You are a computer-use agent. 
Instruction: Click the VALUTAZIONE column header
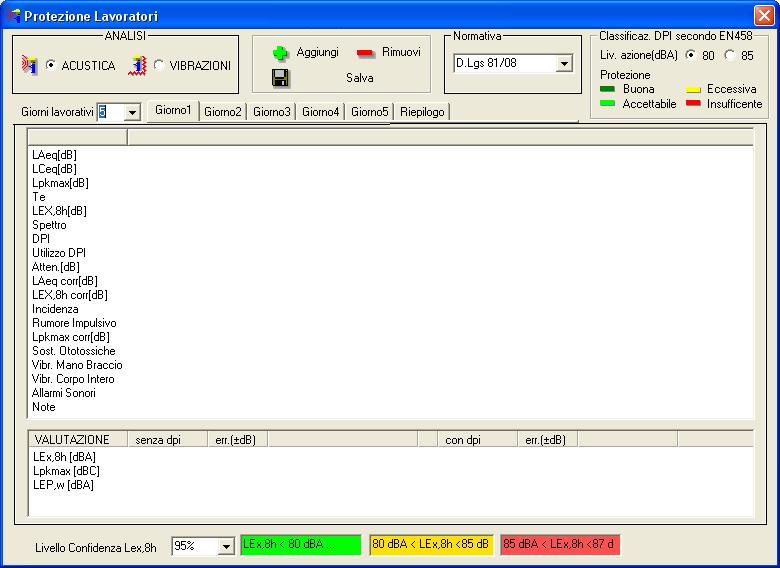click(78, 440)
